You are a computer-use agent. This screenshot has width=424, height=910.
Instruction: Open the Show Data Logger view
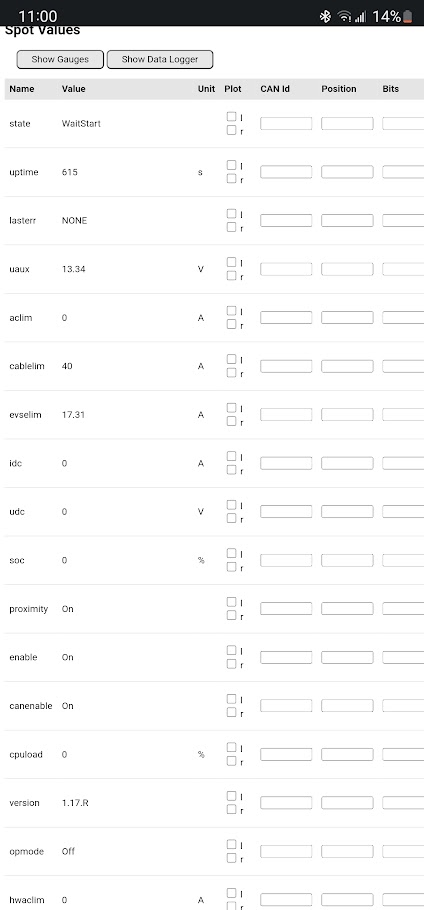click(160, 59)
